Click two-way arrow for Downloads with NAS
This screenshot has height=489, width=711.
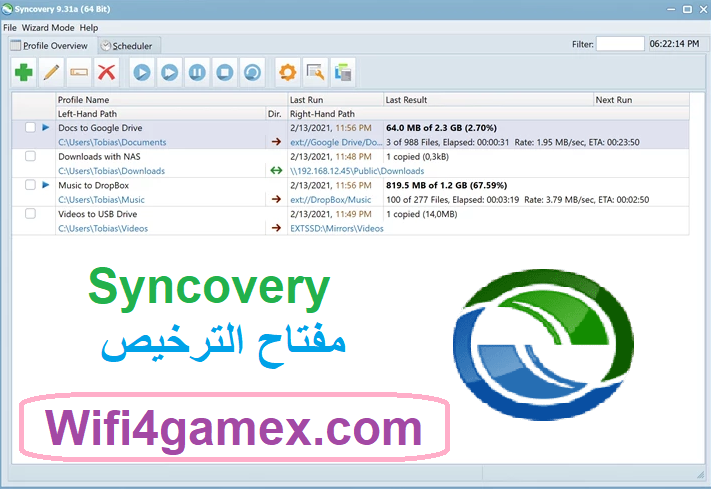coord(276,171)
